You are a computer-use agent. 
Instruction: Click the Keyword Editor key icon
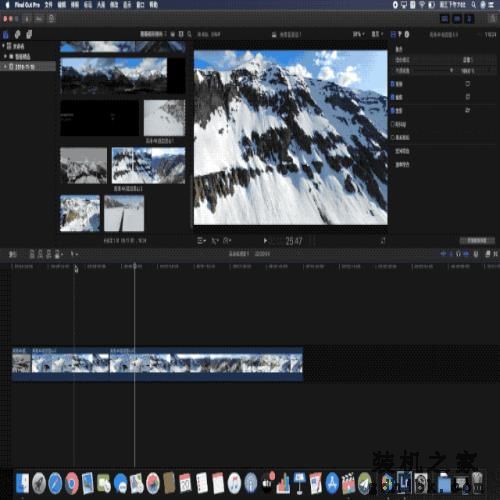(39, 19)
